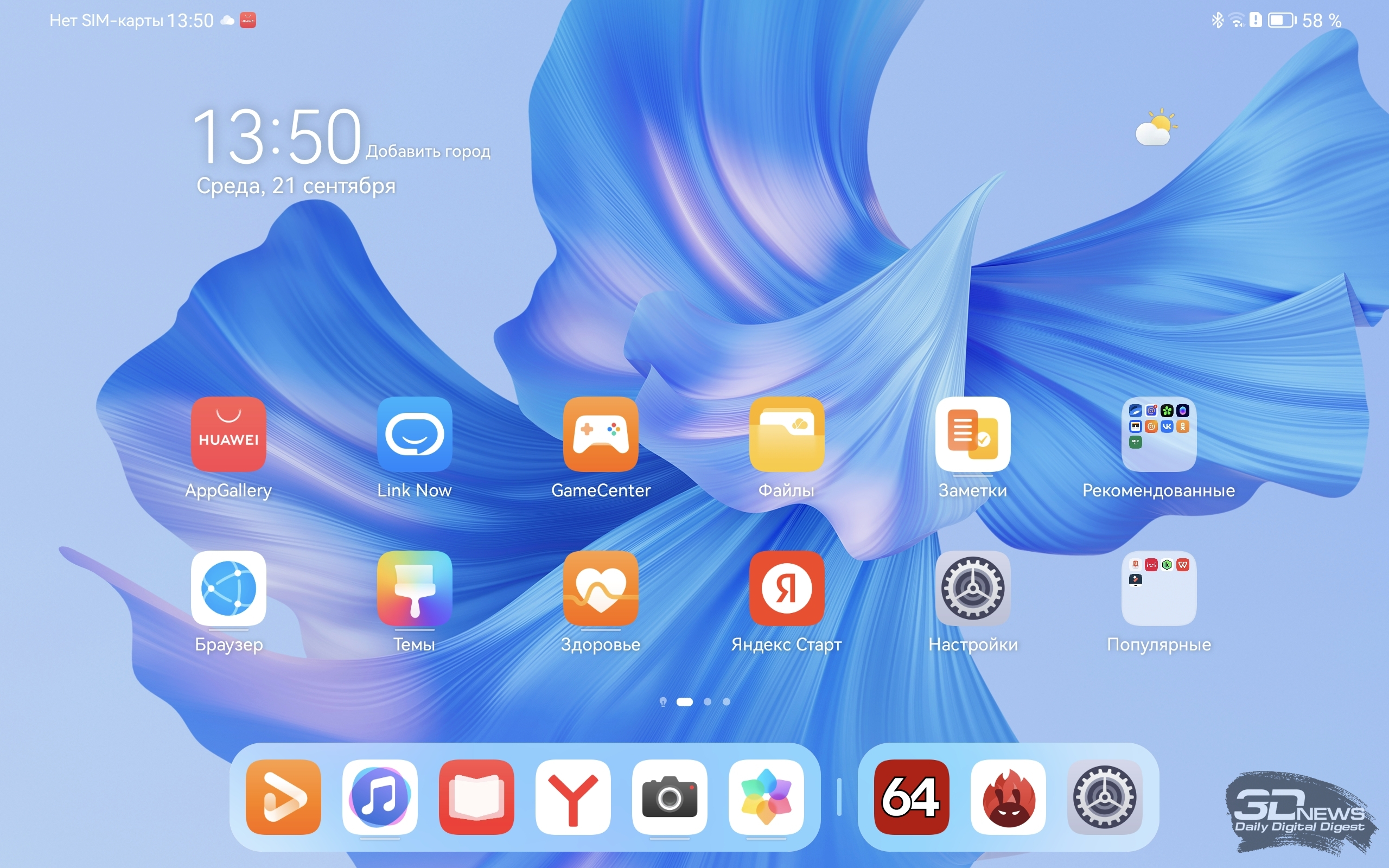Launch AnTuTu Benchmark from the dock
The width and height of the screenshot is (1389, 868).
(x=1008, y=797)
